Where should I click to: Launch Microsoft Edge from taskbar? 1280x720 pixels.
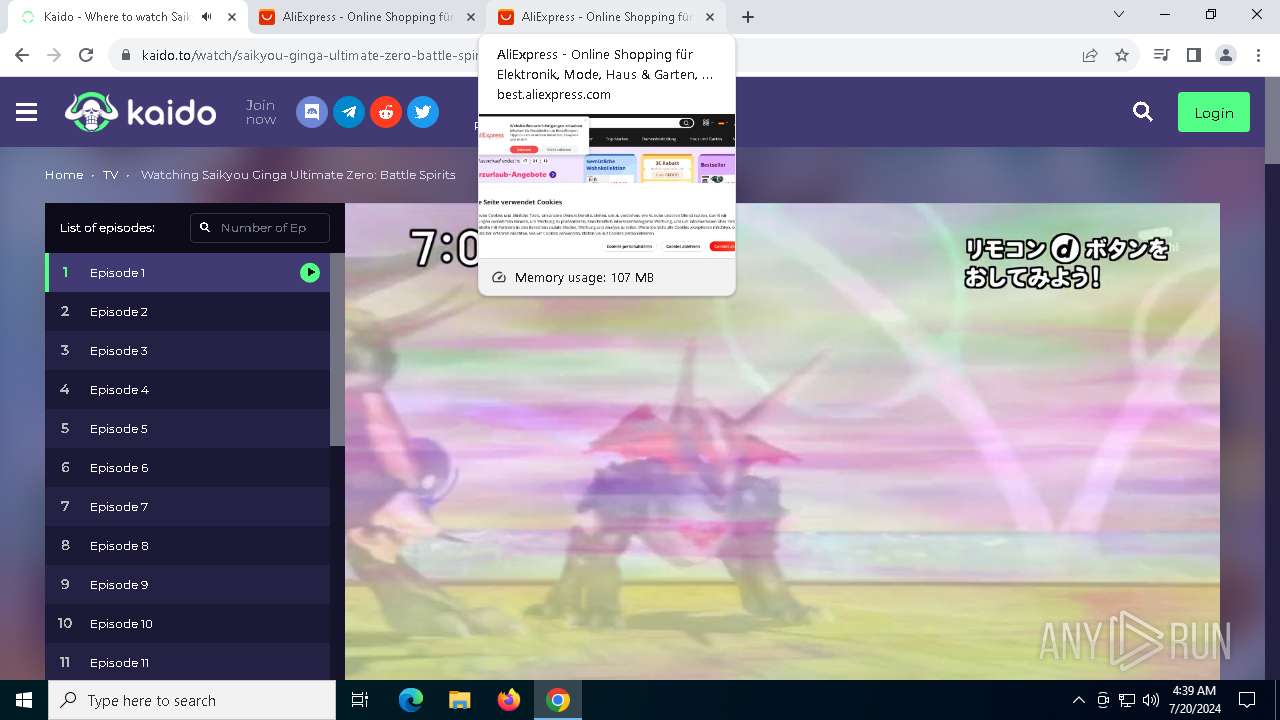pos(411,700)
